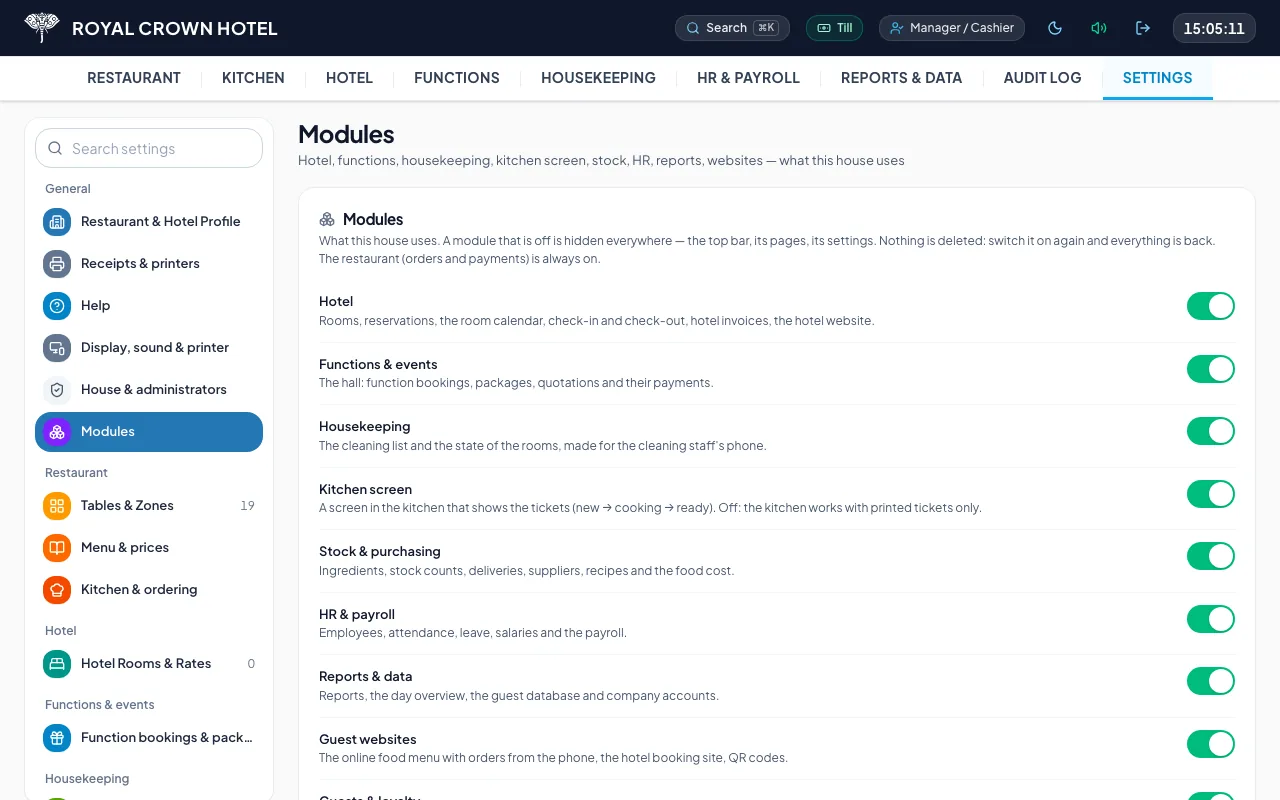The image size is (1280, 800).
Task: Open the Manager / Cashier user button
Action: tap(952, 28)
